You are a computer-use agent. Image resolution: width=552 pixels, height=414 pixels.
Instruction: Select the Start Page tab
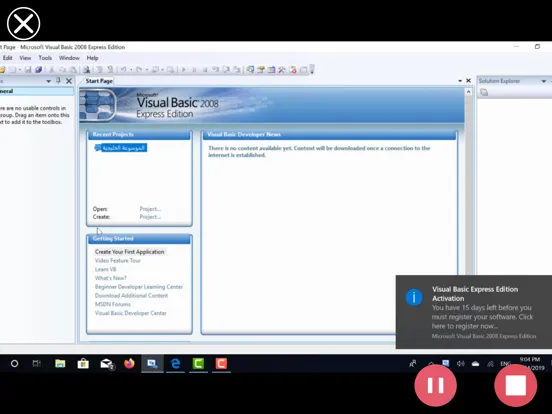(x=99, y=81)
